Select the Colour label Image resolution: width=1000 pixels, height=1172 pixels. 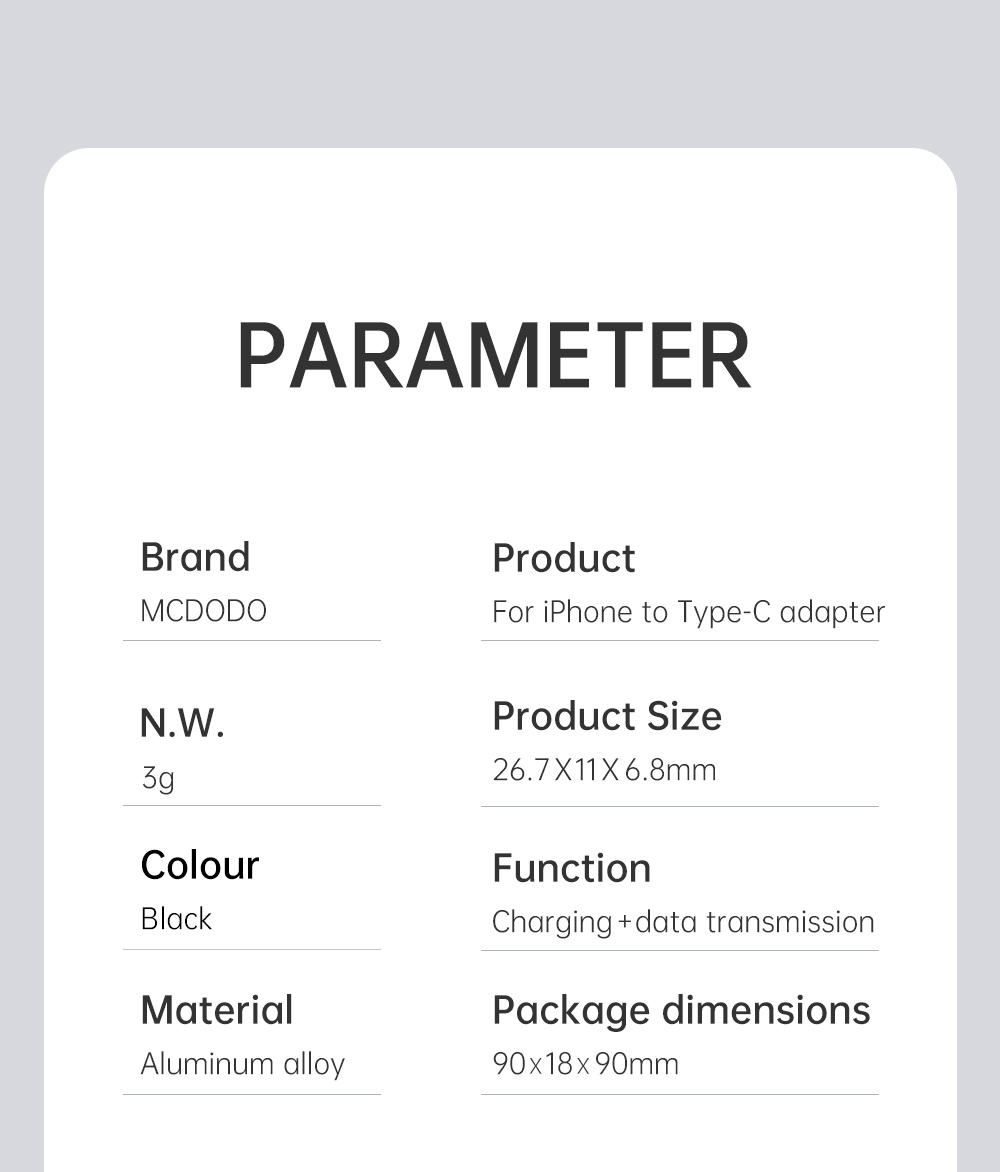tap(199, 865)
